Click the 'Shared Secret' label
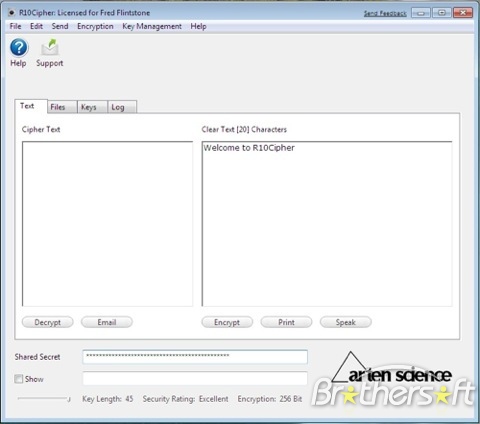Viewport: 480px width, 424px height. [x=37, y=357]
